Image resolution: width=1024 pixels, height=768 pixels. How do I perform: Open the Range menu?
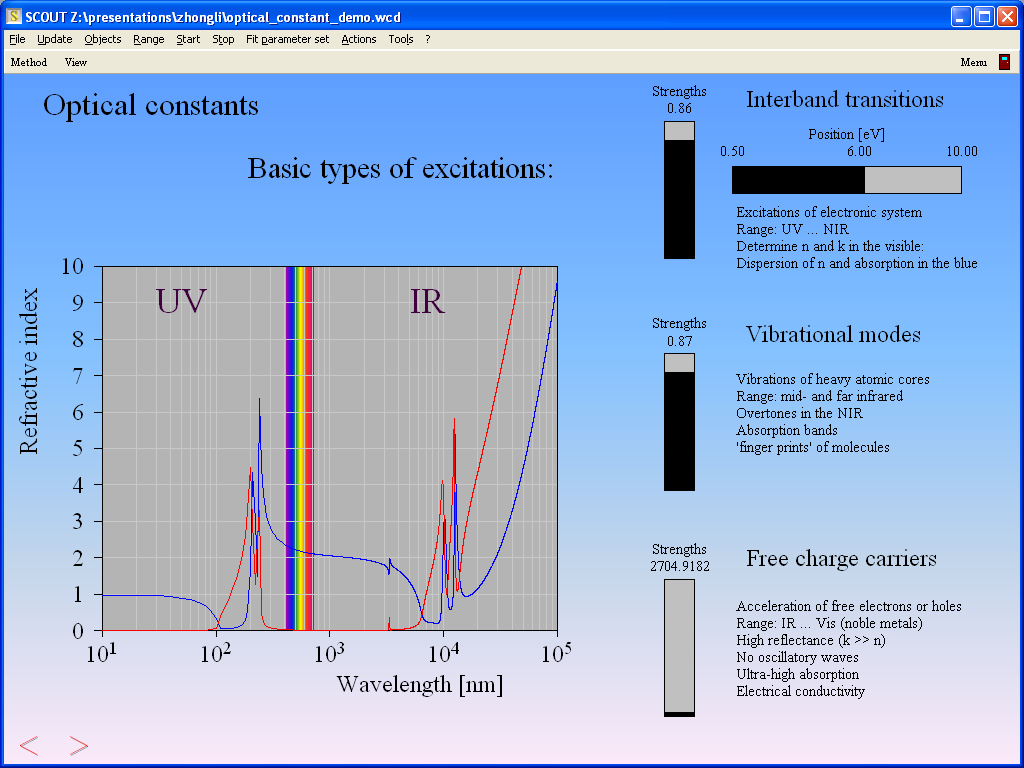pyautogui.click(x=148, y=39)
